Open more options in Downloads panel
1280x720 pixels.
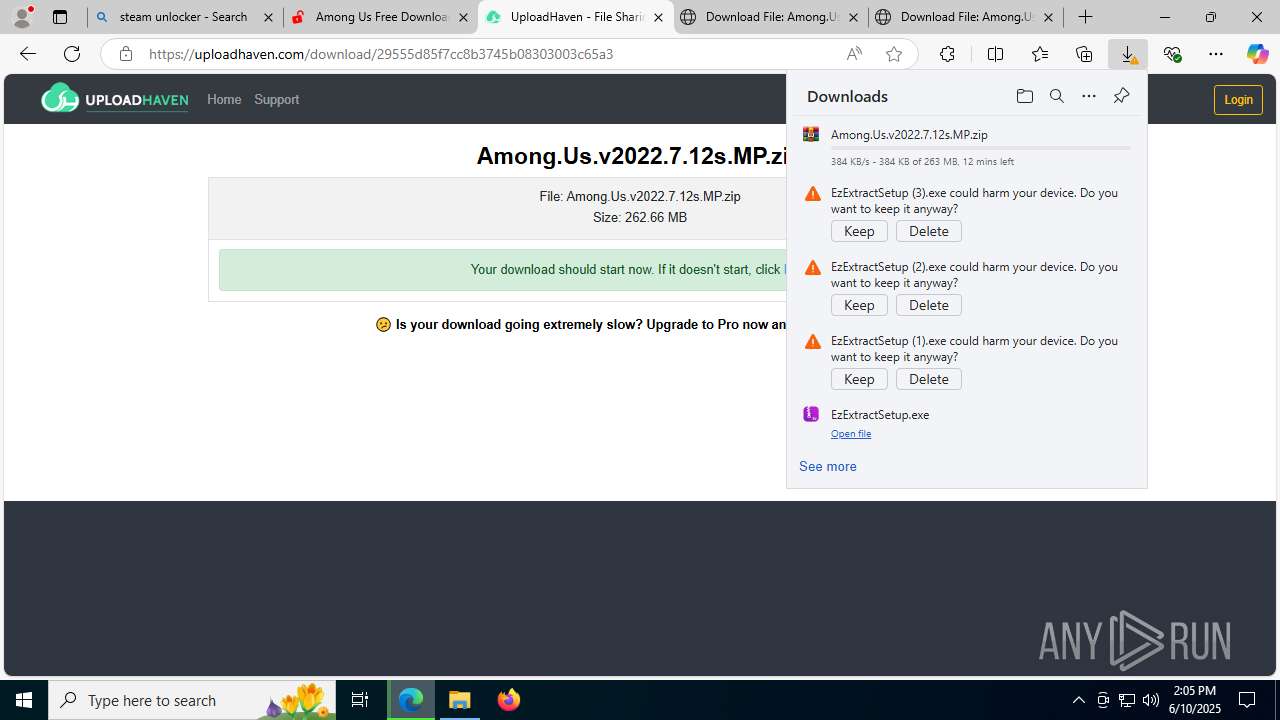(x=1089, y=96)
